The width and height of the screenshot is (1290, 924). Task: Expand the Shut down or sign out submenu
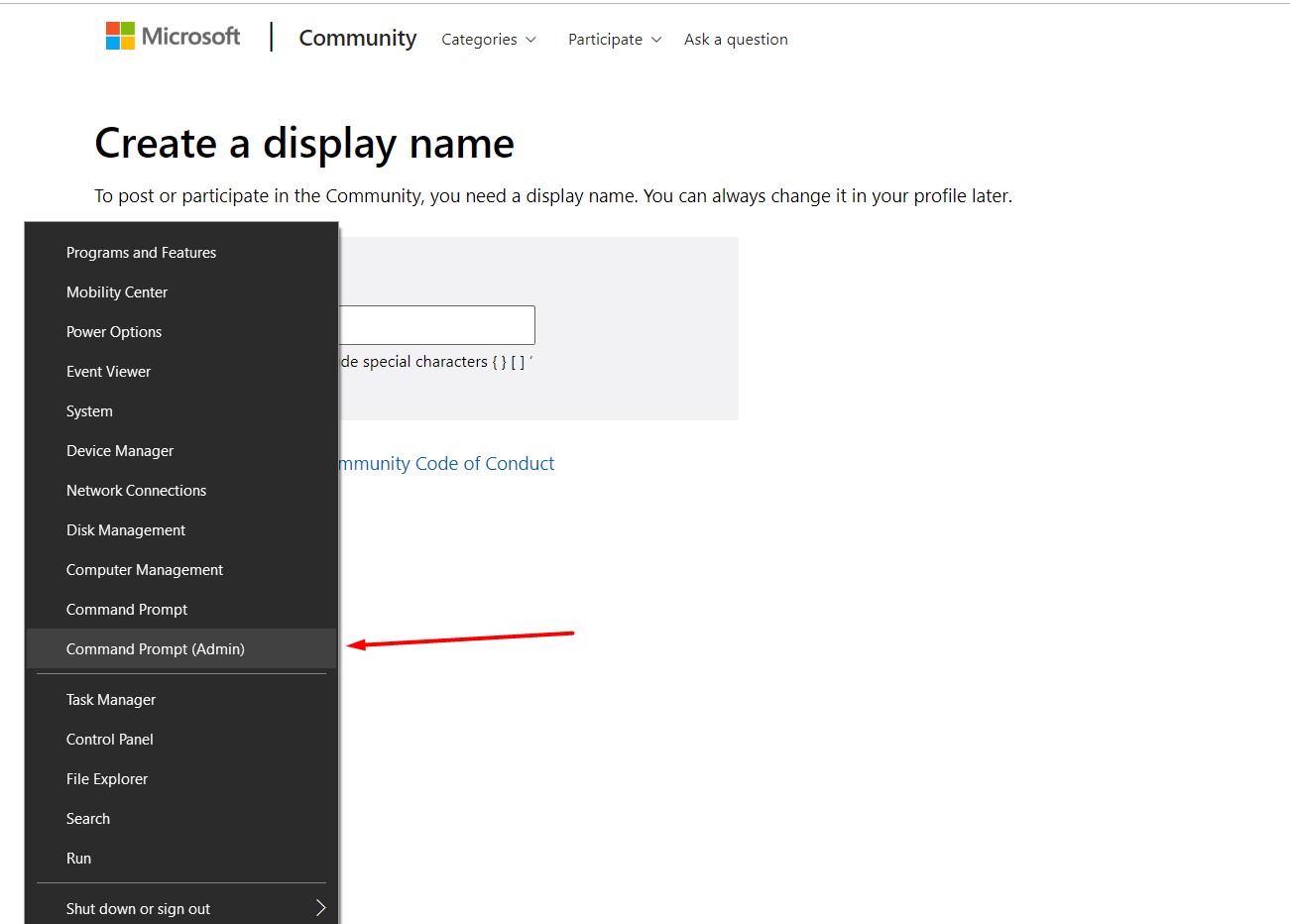tap(138, 908)
